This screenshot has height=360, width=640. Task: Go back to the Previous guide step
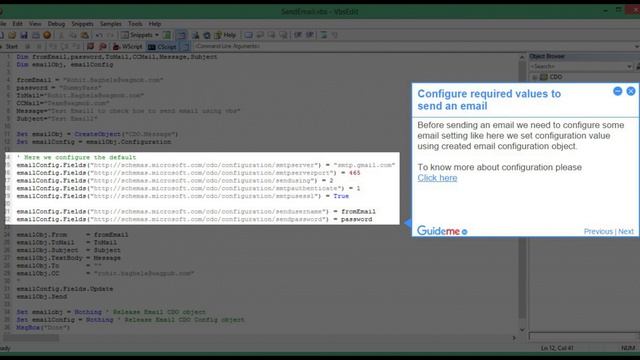(598, 231)
